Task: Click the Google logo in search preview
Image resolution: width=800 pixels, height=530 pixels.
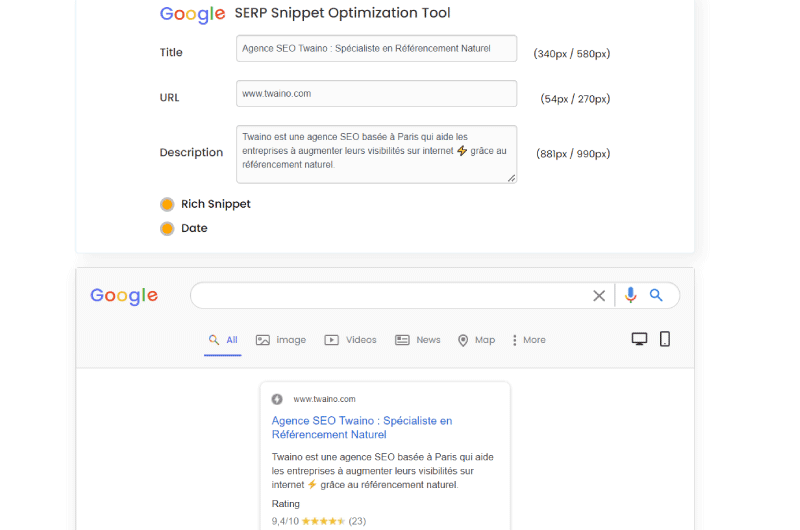Action: pyautogui.click(x=124, y=295)
